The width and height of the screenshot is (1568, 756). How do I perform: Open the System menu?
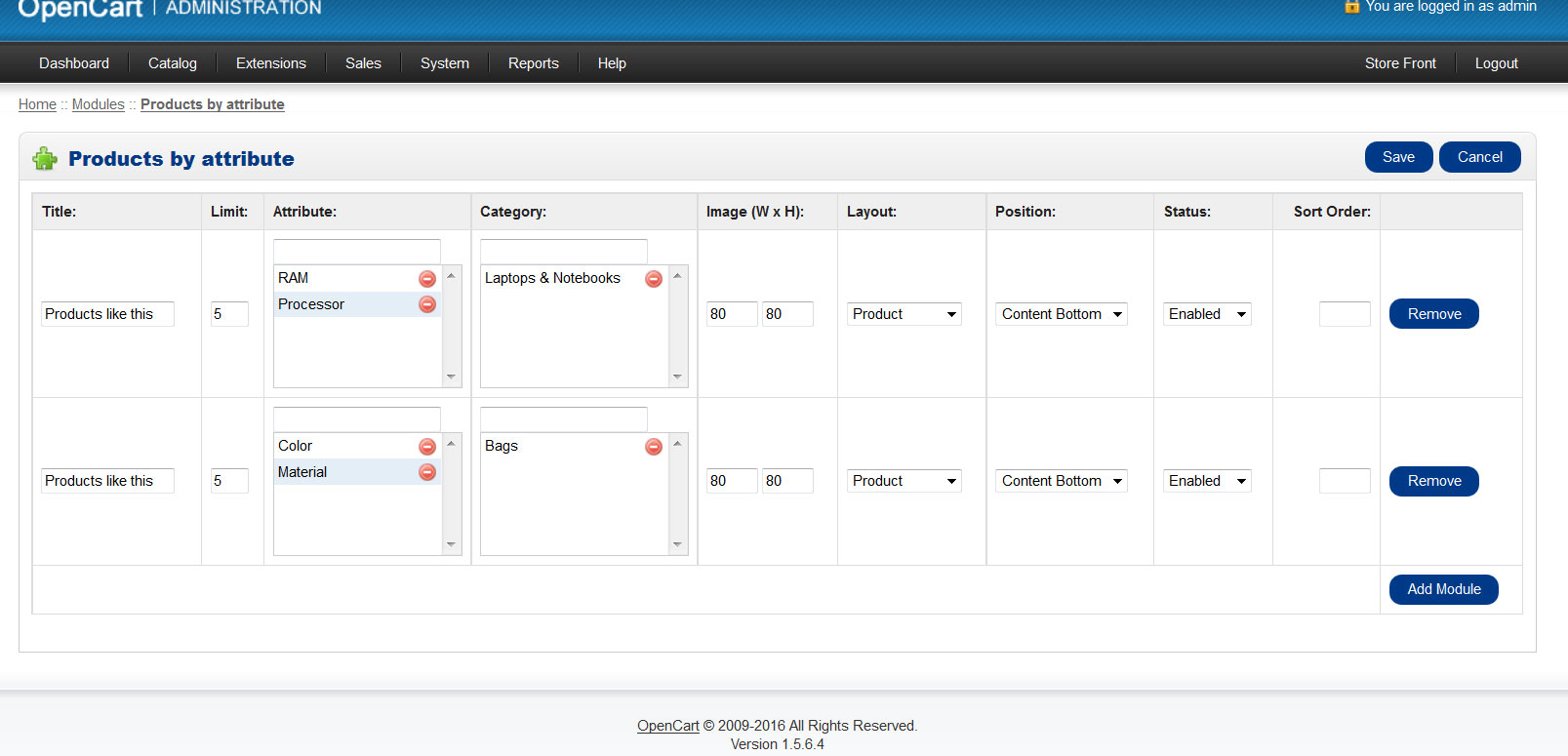point(445,63)
